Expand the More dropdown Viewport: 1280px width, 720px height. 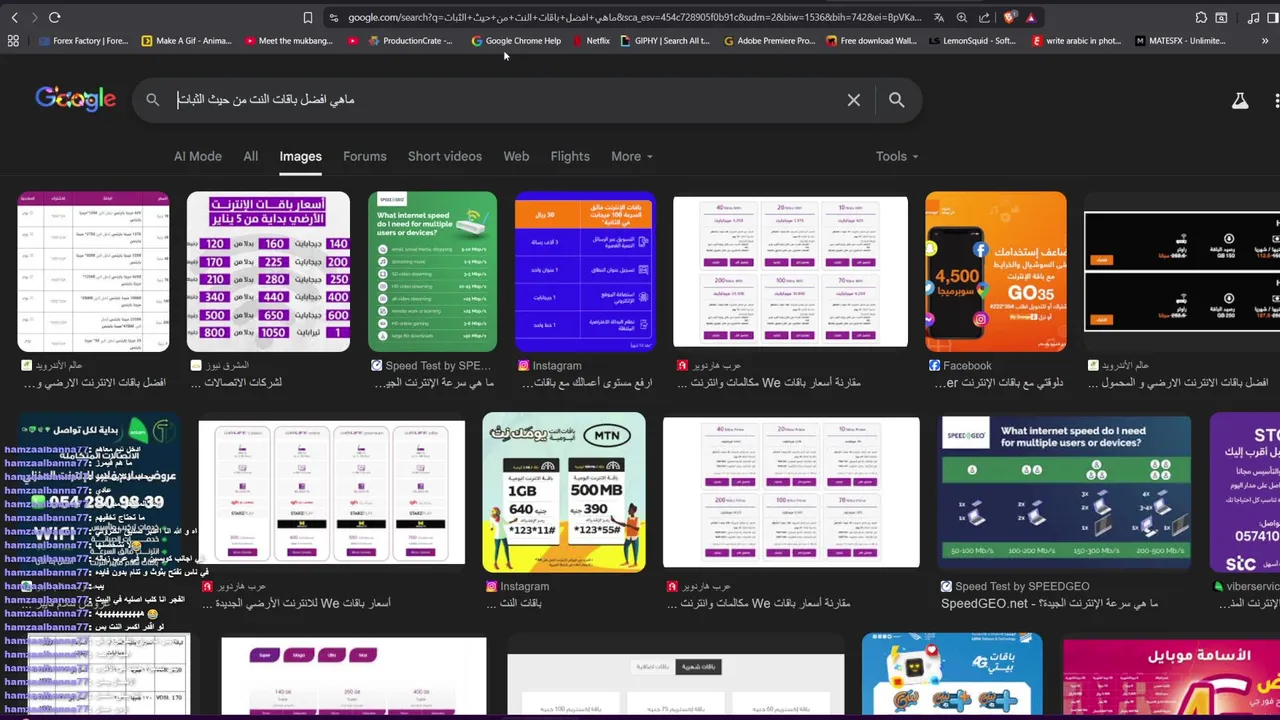click(631, 156)
